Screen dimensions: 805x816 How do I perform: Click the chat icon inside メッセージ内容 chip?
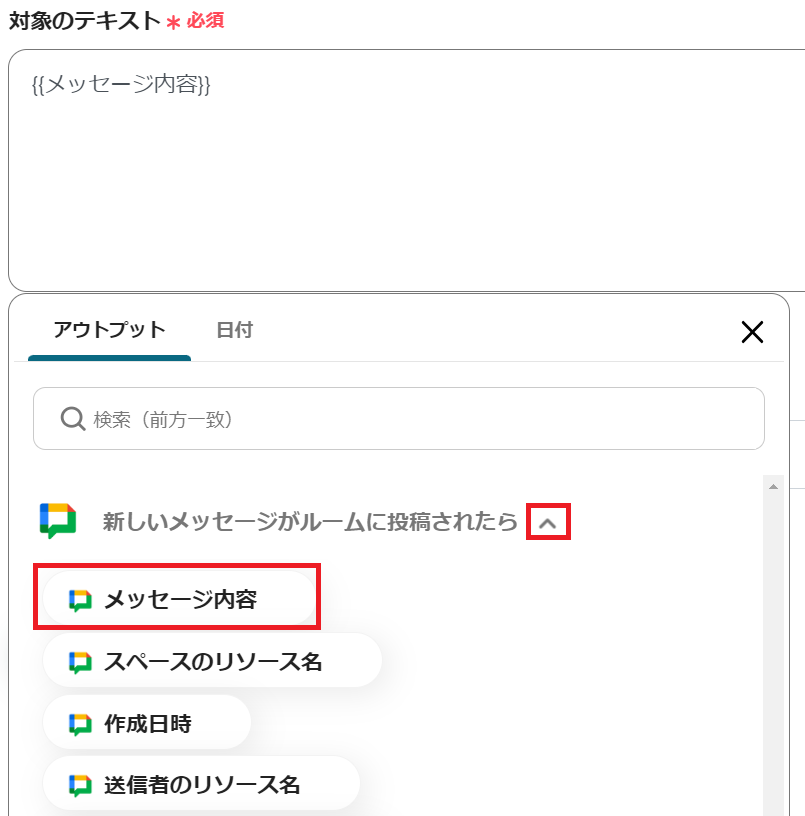pos(80,600)
